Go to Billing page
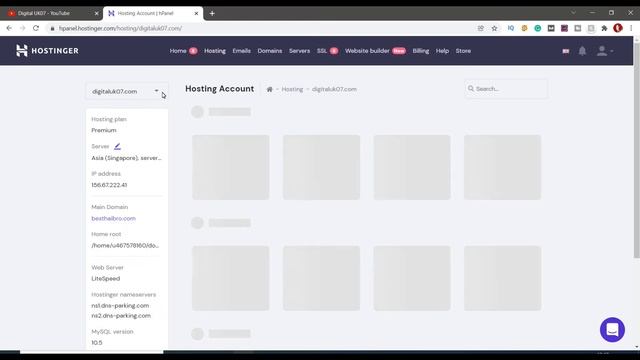The width and height of the screenshot is (640, 360). click(420, 51)
